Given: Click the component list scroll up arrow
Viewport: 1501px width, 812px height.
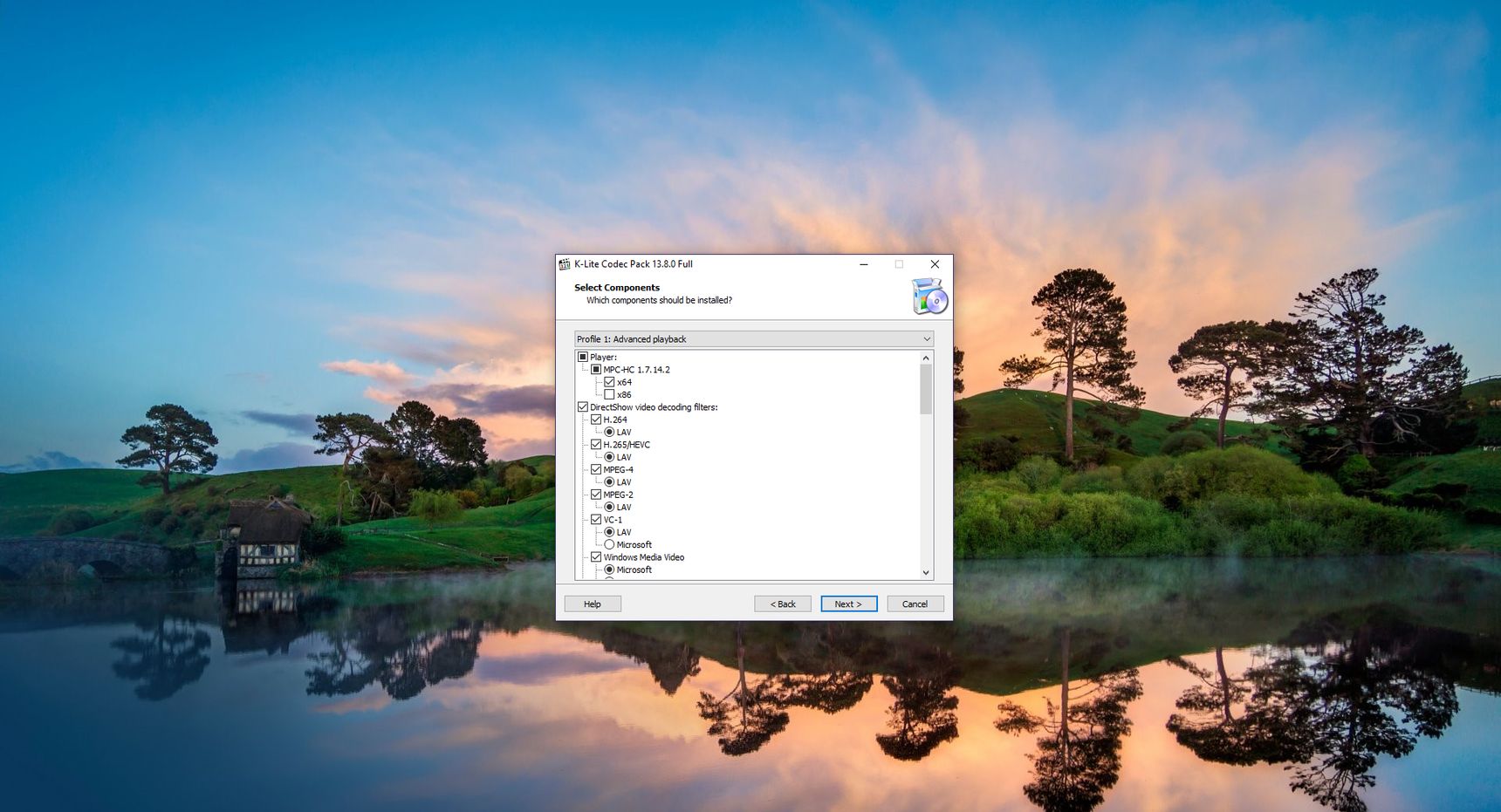Looking at the screenshot, I should coord(926,358).
